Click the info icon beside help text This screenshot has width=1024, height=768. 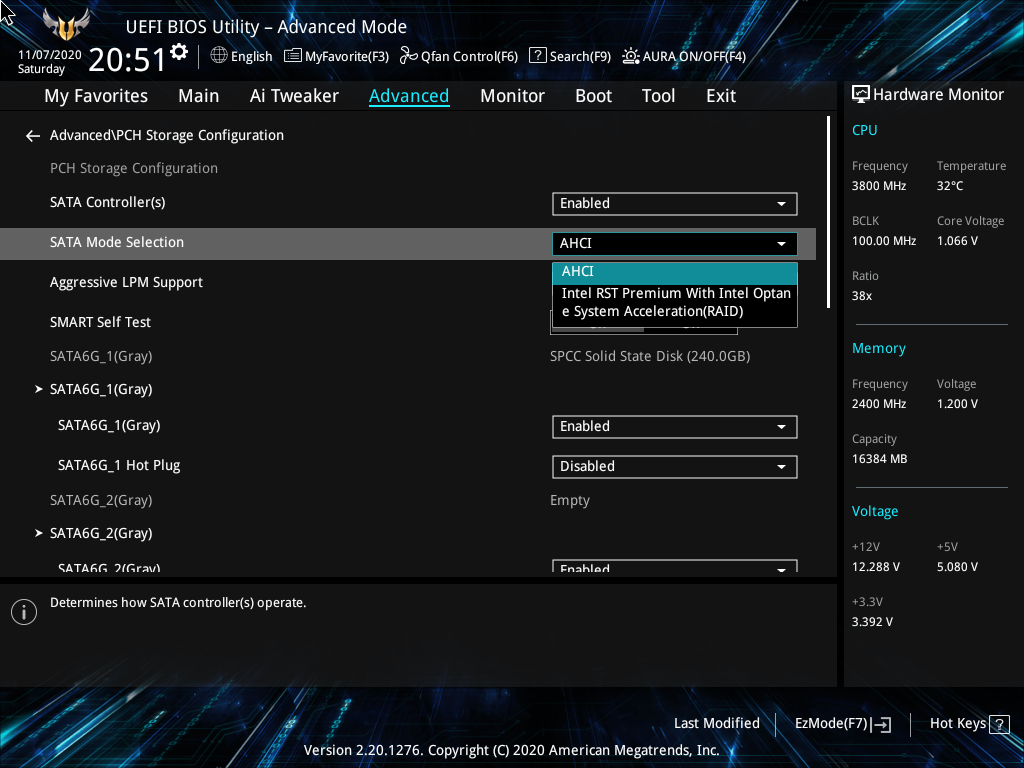pyautogui.click(x=24, y=612)
